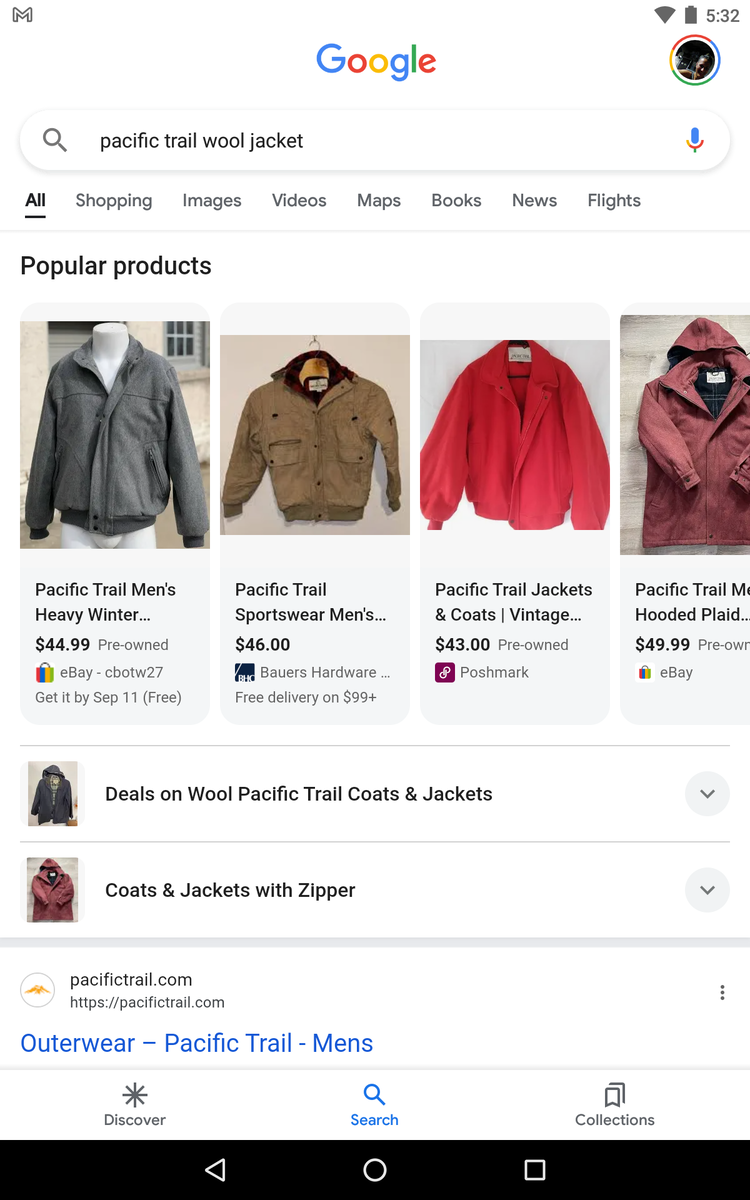750x1200 pixels.
Task: Open Collections from bottom navigation
Action: pyautogui.click(x=614, y=1104)
